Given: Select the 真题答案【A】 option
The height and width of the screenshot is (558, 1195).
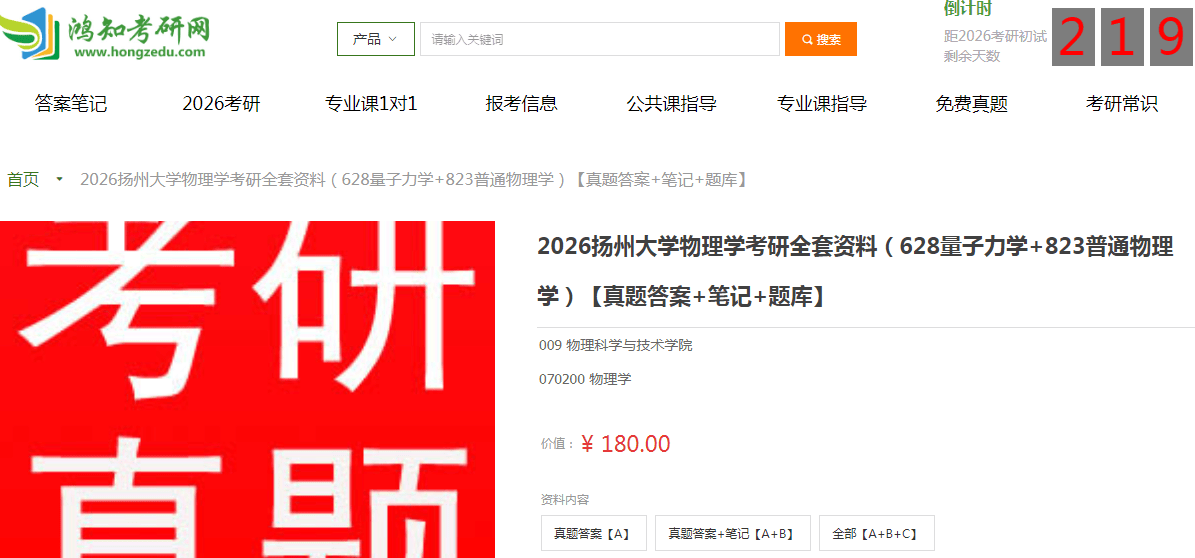Looking at the screenshot, I should tap(594, 533).
